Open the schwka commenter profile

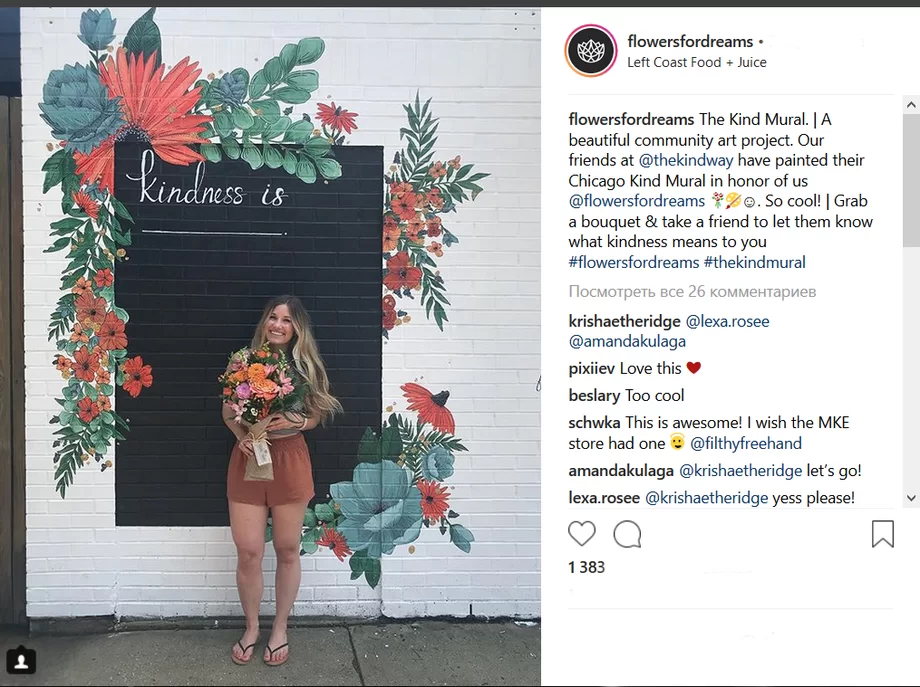click(x=594, y=422)
